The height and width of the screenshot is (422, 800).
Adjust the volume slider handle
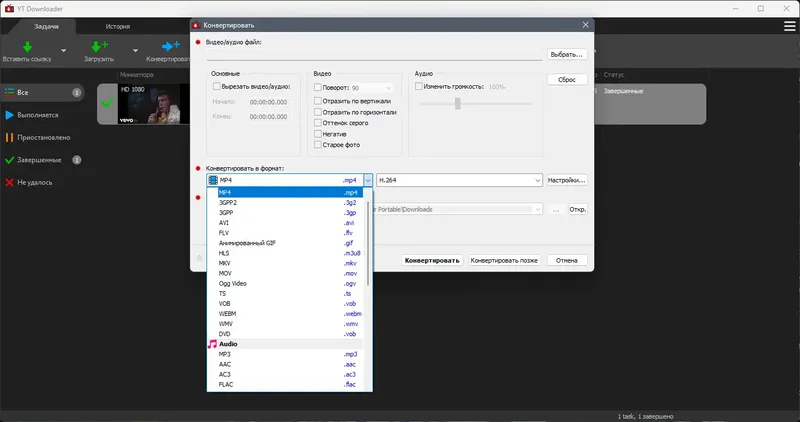pos(458,104)
